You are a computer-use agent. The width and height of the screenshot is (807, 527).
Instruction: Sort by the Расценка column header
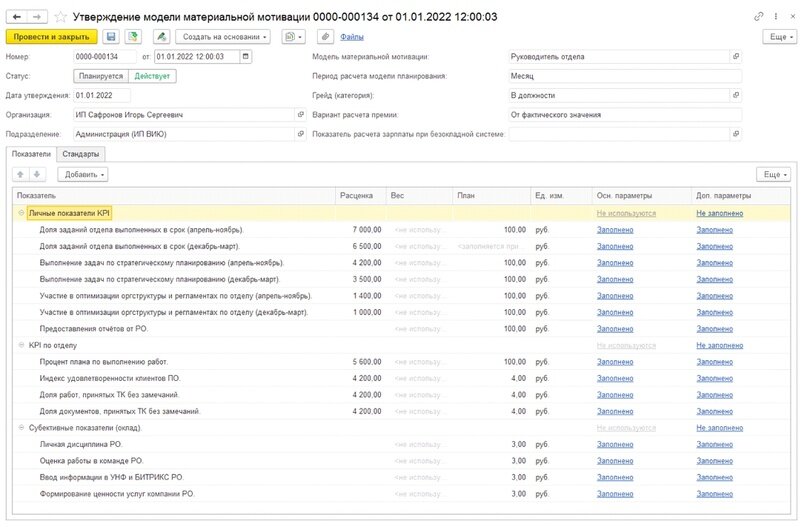[361, 196]
